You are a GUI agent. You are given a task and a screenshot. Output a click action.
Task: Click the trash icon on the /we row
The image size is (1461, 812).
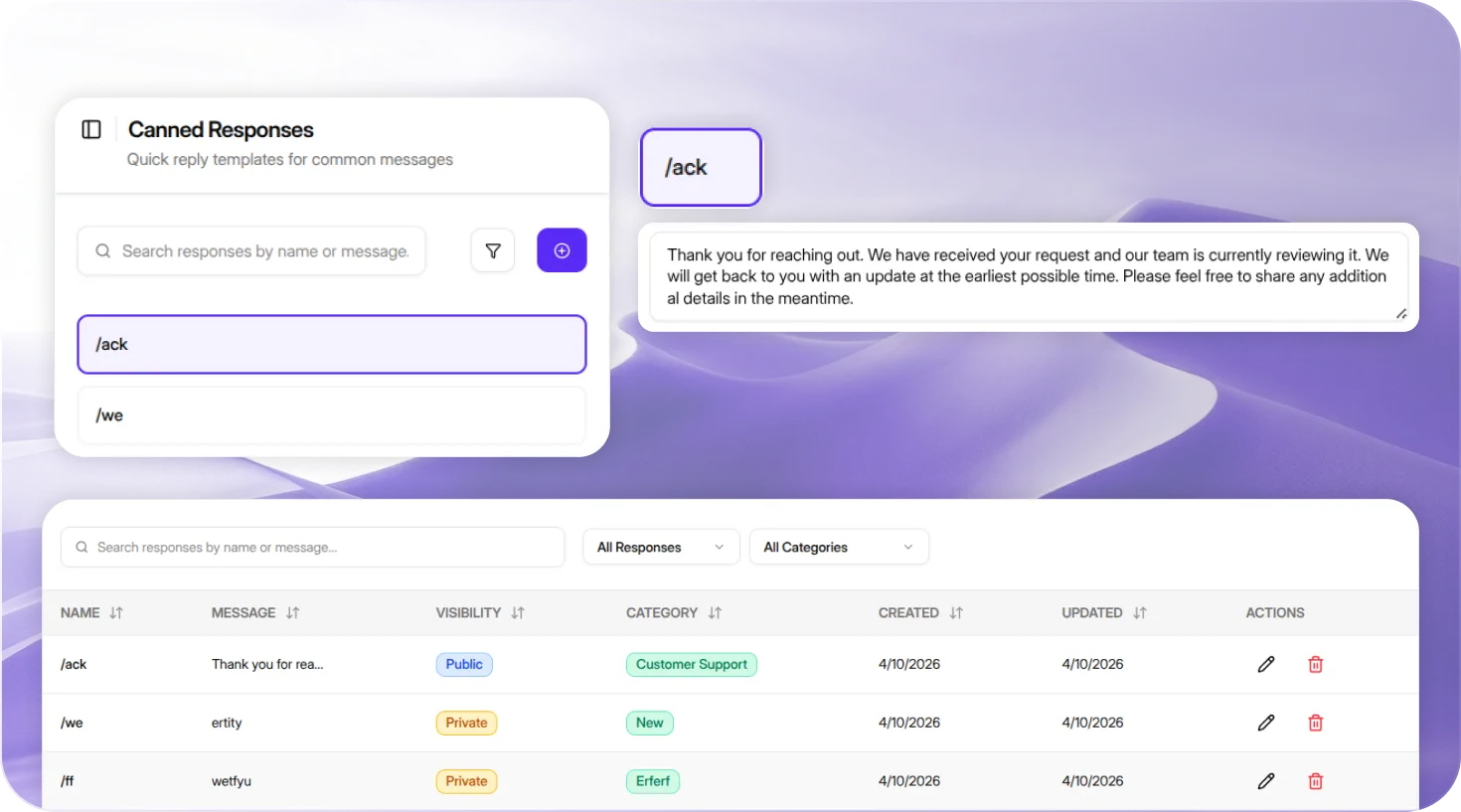coord(1315,723)
